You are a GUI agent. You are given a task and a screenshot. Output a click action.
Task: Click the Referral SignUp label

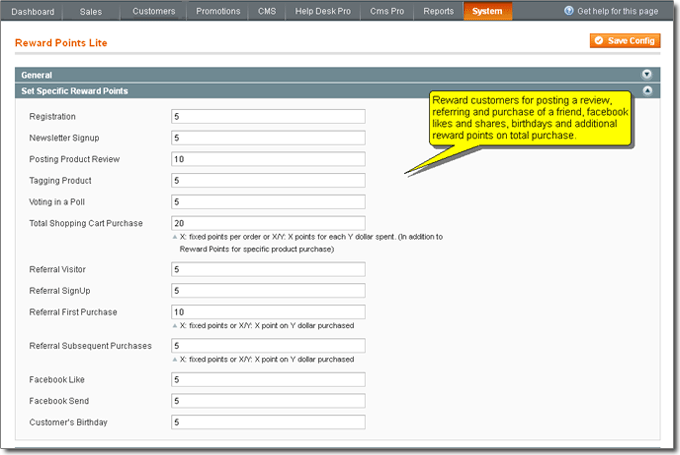tap(60, 291)
